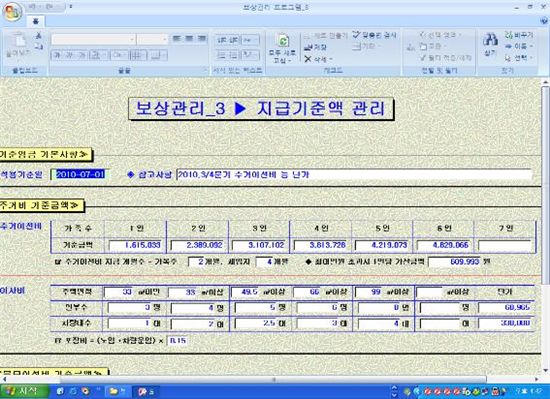550x399 pixels.
Task: Click the remarks field with 2010.3/4분기 text
Action: 354,174
